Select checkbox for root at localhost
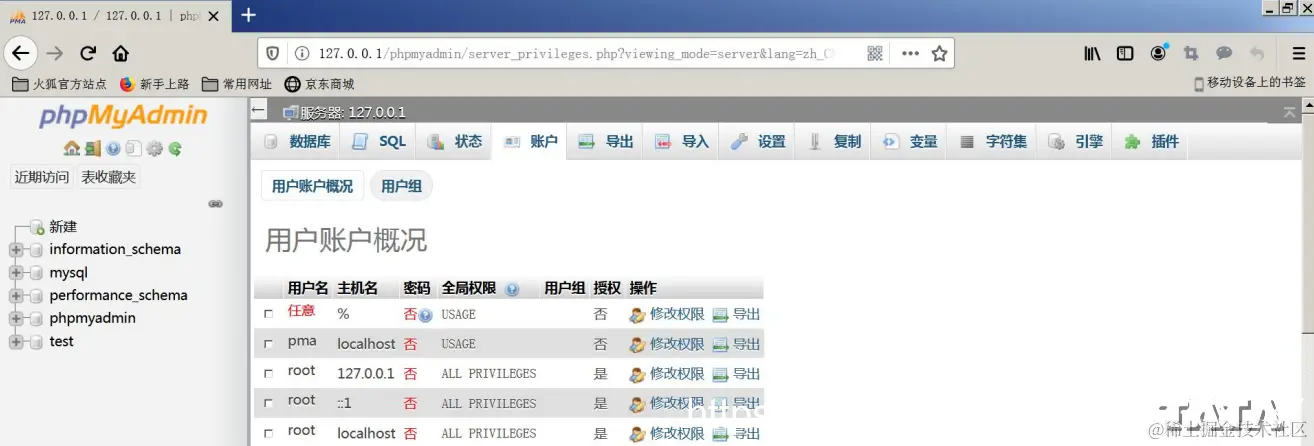The image size is (1314, 446). coord(268,433)
